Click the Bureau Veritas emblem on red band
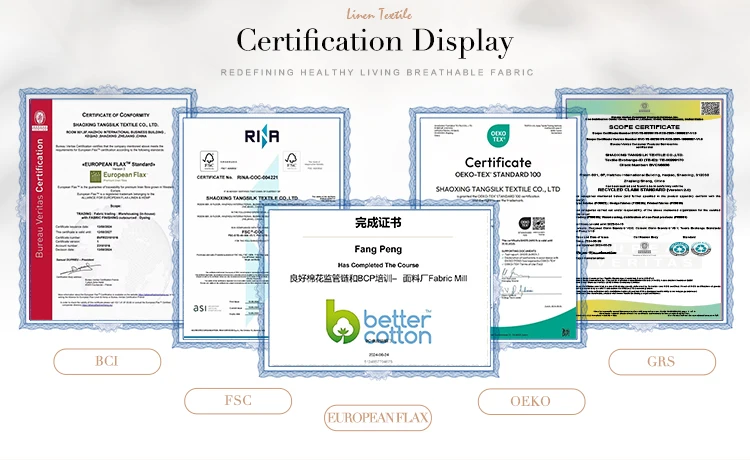Screen dimensions: 750x460 coord(40,119)
